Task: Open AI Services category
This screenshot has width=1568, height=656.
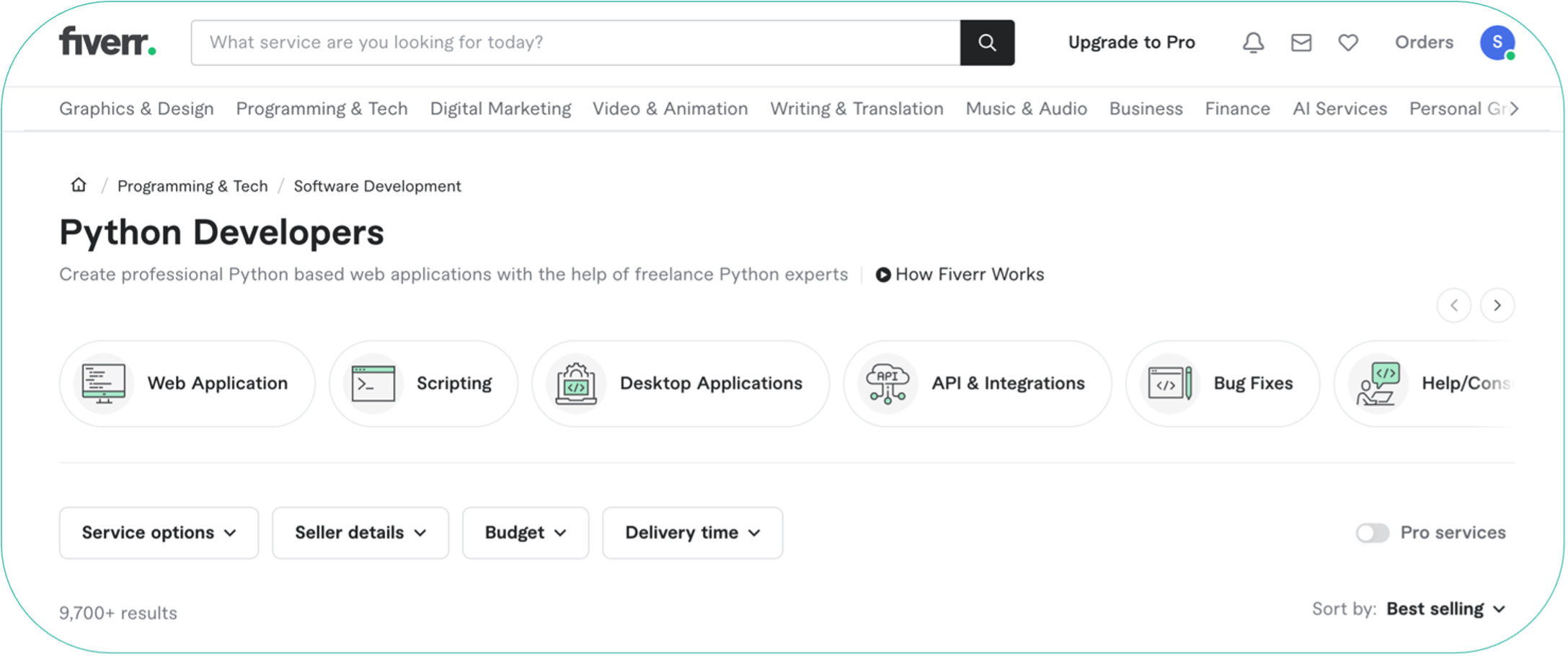Action: click(x=1339, y=109)
